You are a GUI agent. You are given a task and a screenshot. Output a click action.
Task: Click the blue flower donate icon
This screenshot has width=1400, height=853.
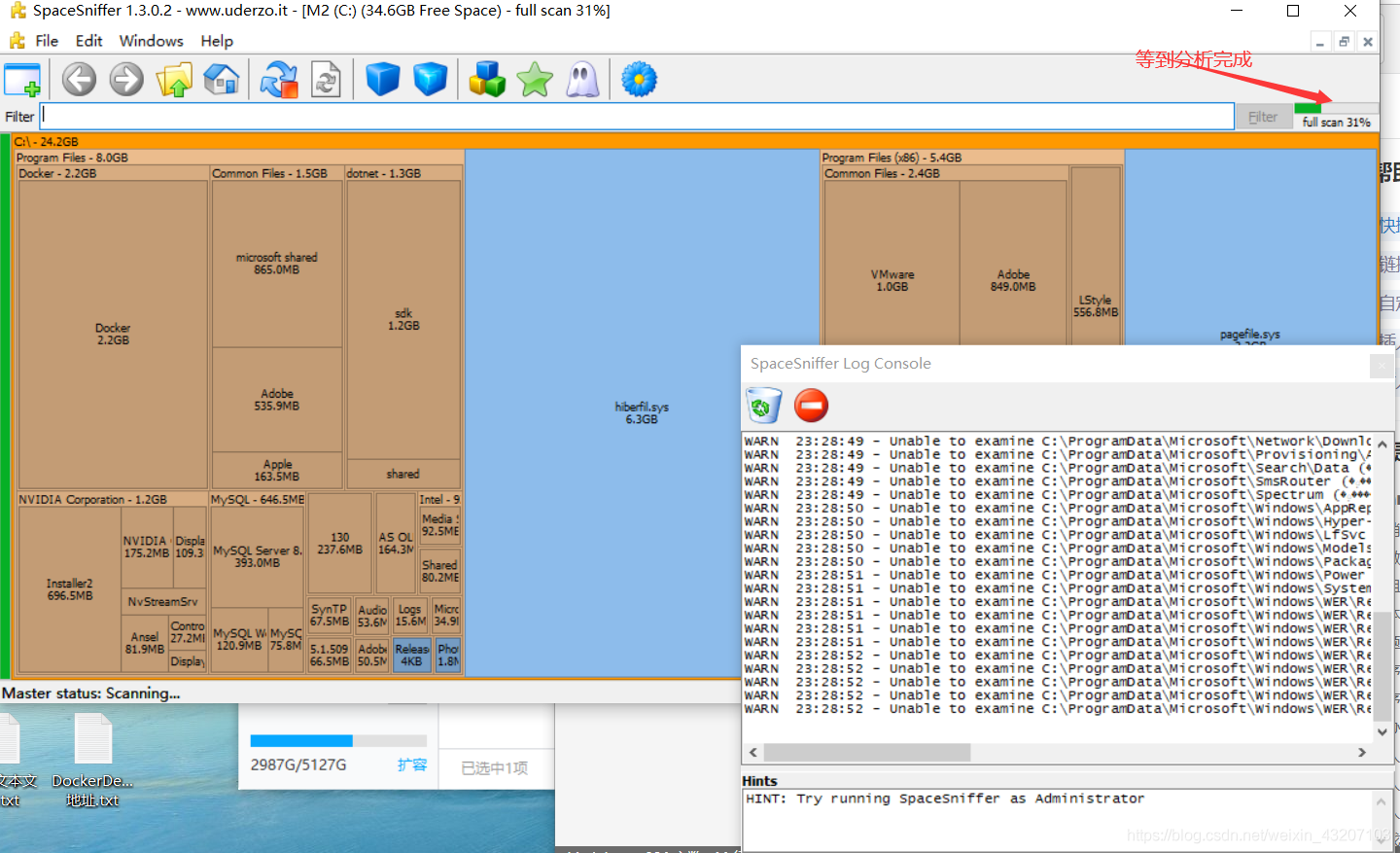pos(639,80)
